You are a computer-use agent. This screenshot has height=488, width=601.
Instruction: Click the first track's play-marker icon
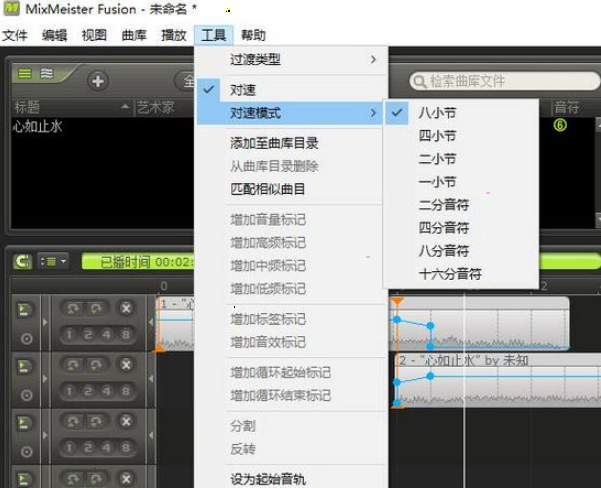24,309
